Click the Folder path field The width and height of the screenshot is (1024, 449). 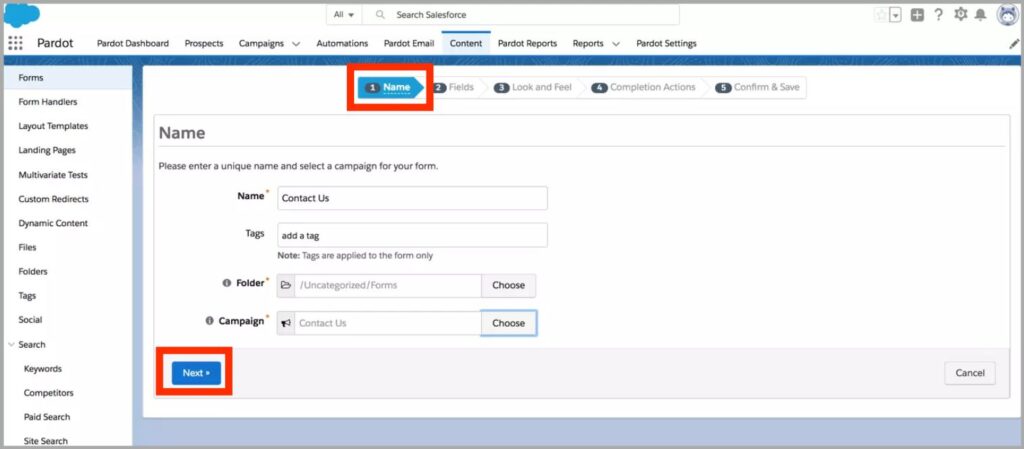[x=388, y=285]
